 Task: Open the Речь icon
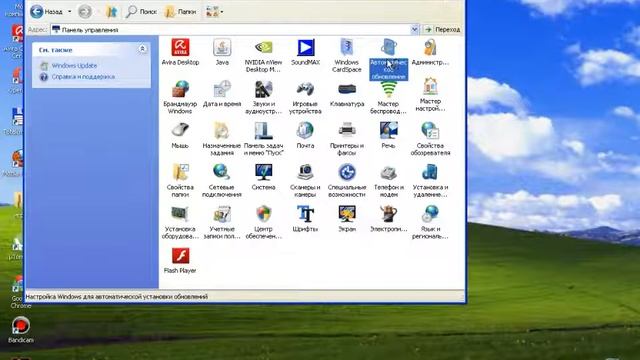[389, 136]
